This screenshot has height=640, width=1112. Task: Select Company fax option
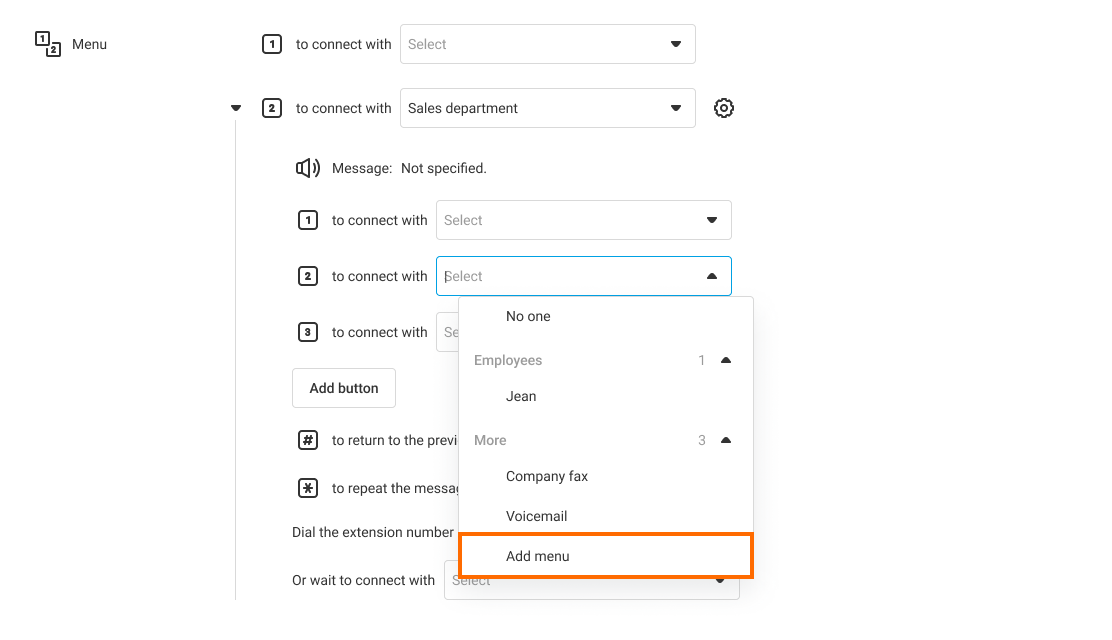coord(547,476)
